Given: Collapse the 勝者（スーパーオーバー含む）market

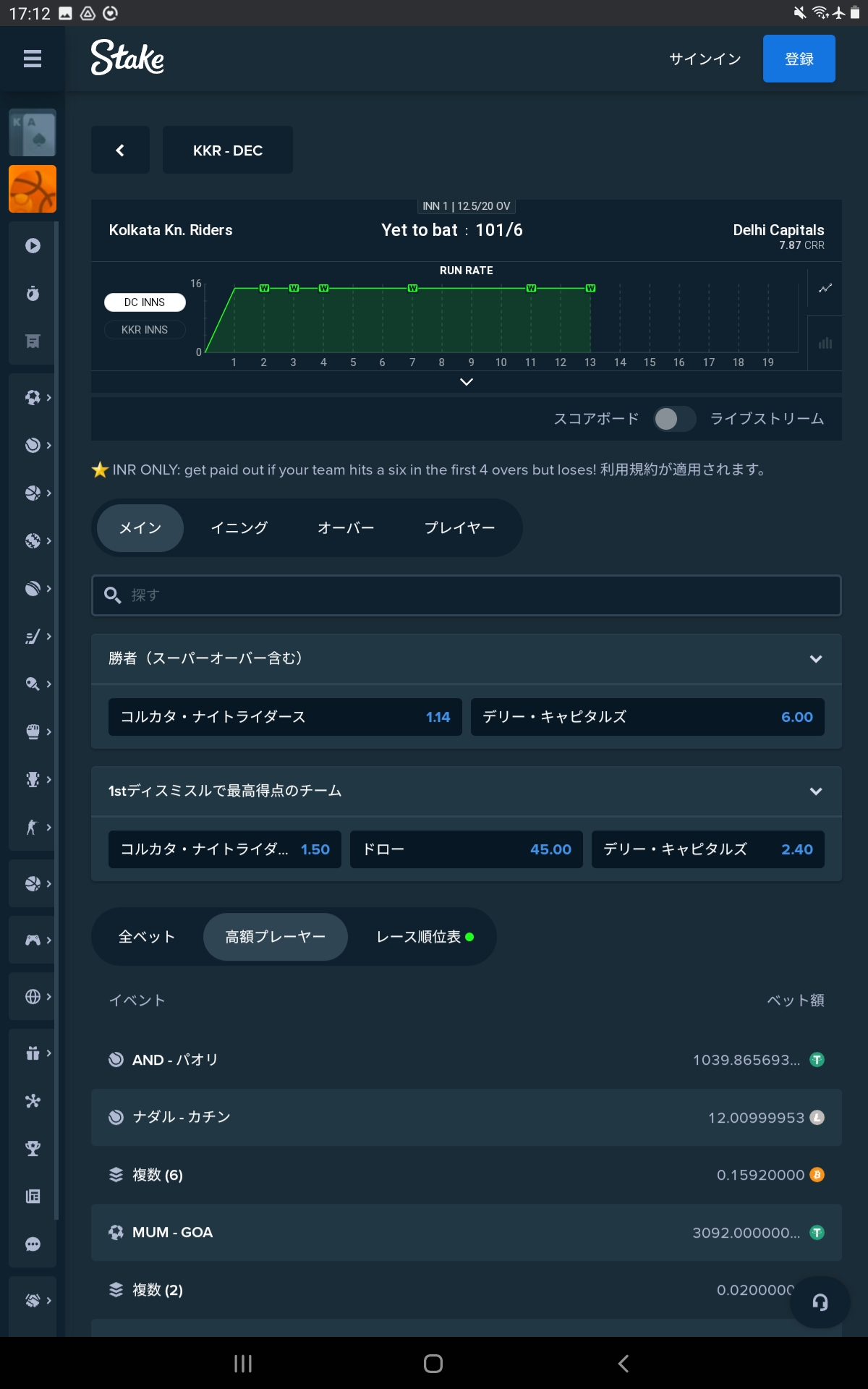Looking at the screenshot, I should [815, 659].
